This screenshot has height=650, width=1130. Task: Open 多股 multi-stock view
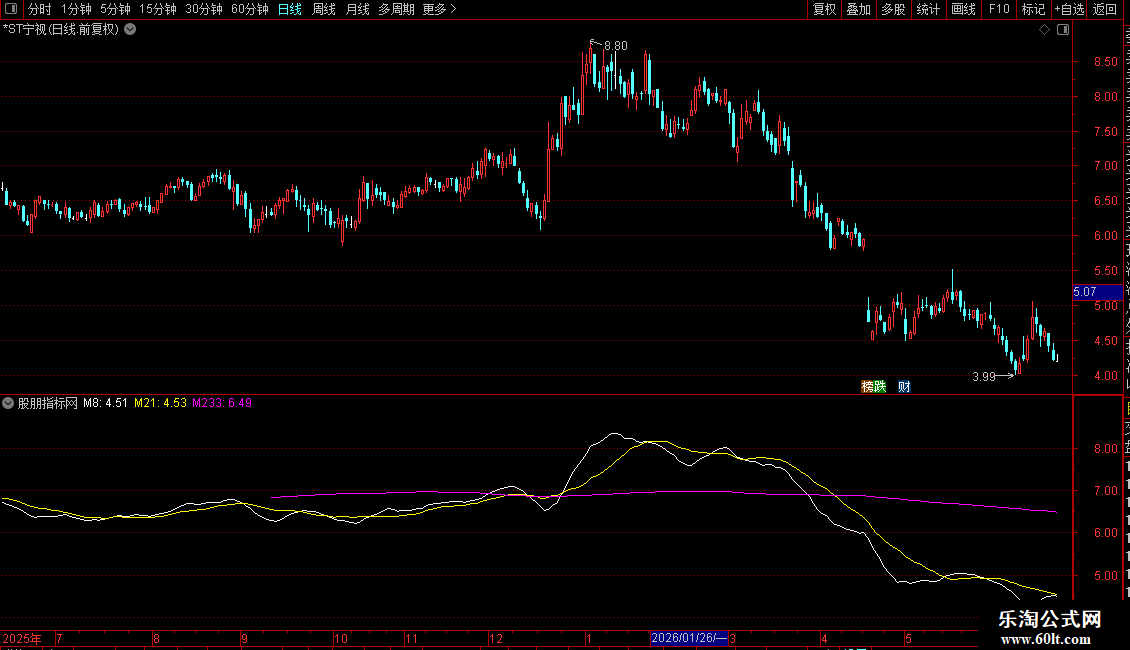tap(893, 9)
